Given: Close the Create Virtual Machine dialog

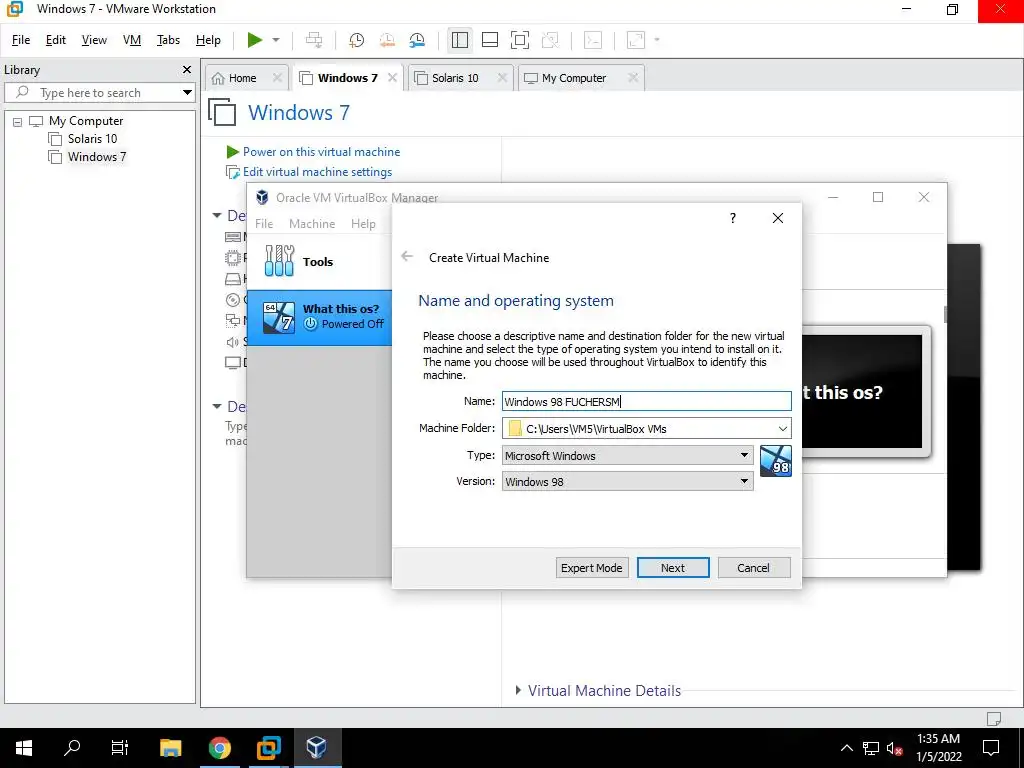Looking at the screenshot, I should click(x=778, y=218).
